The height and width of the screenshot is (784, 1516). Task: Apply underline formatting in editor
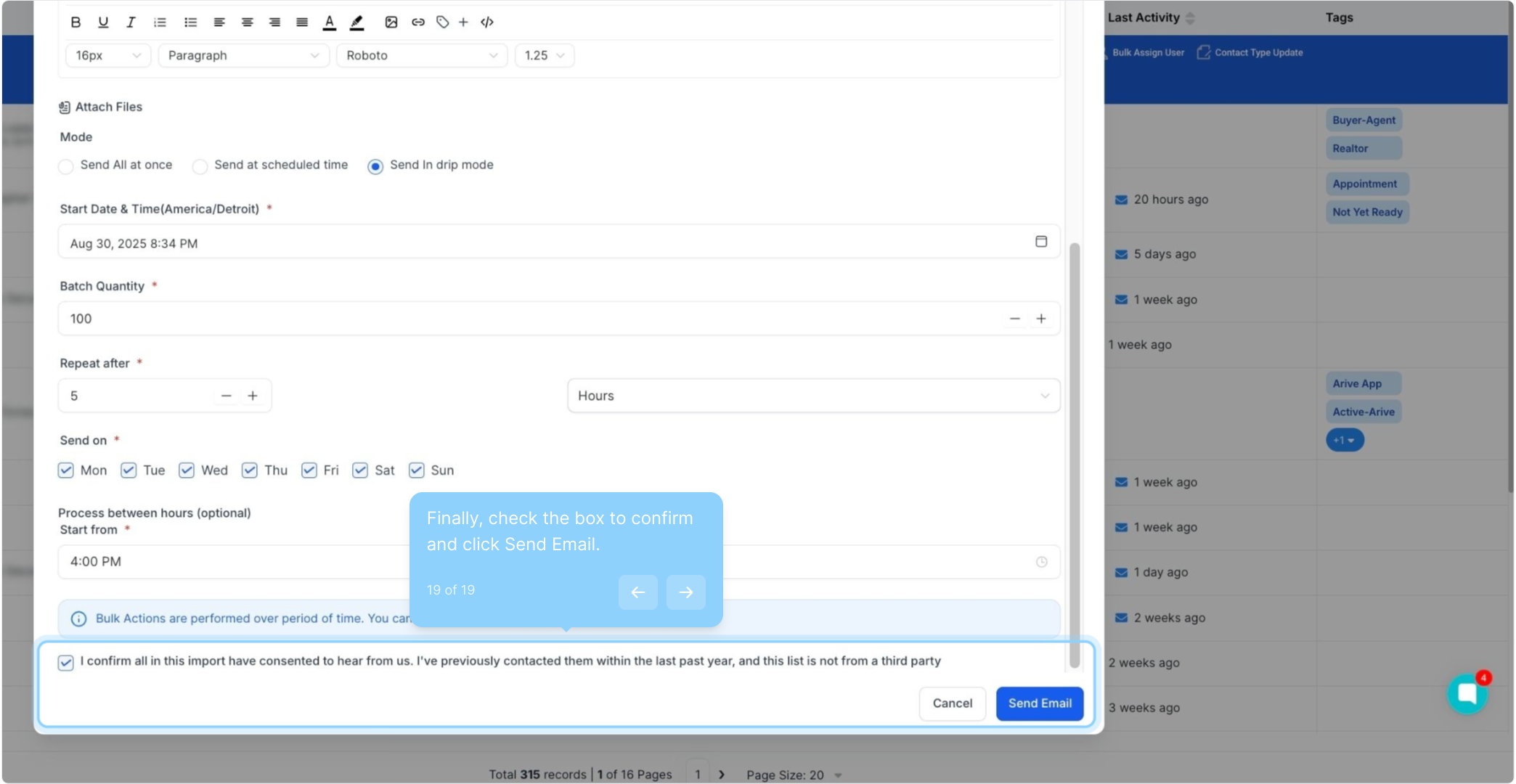[x=103, y=22]
